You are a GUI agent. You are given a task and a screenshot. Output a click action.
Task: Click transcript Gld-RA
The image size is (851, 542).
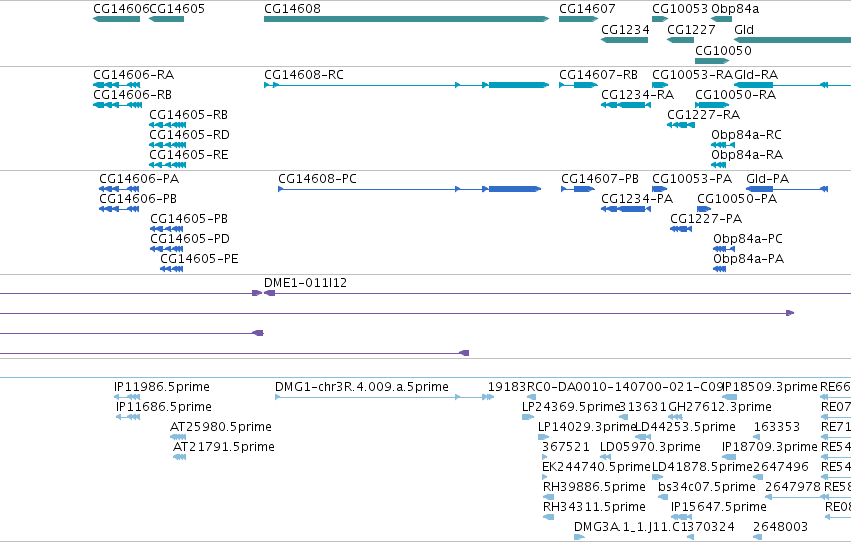pos(792,85)
